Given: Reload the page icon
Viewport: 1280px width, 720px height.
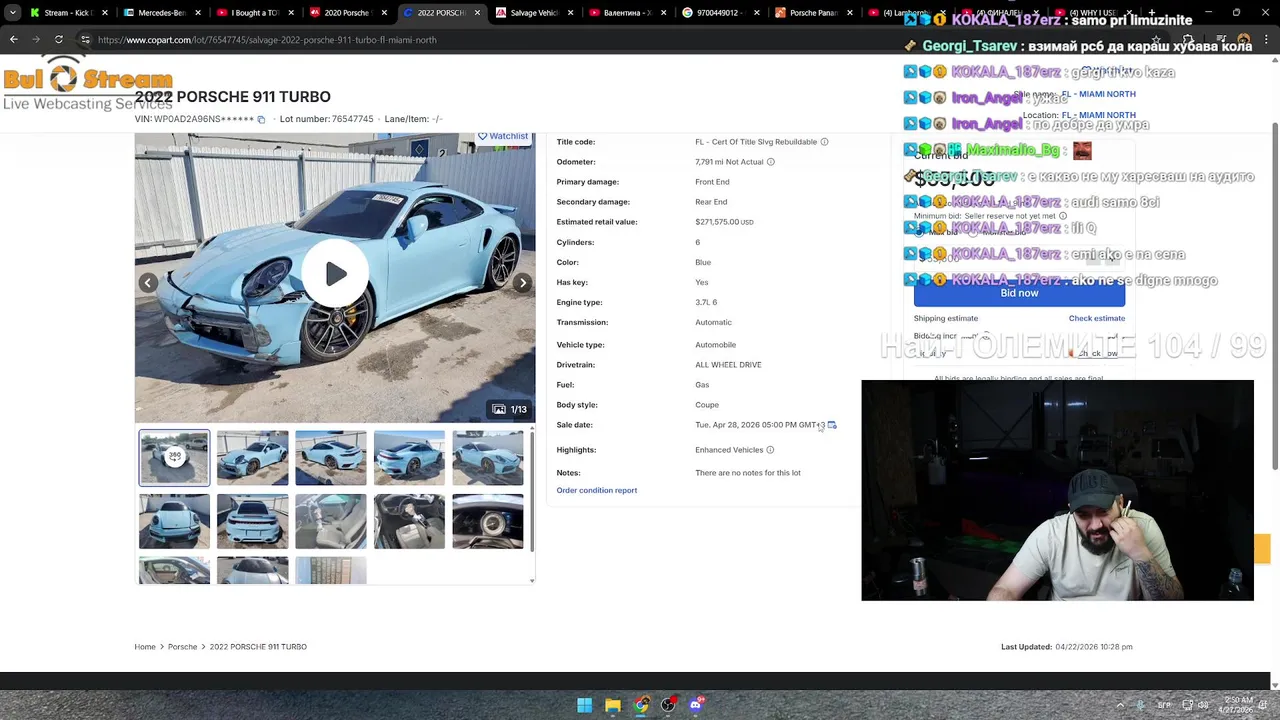Looking at the screenshot, I should [59, 40].
